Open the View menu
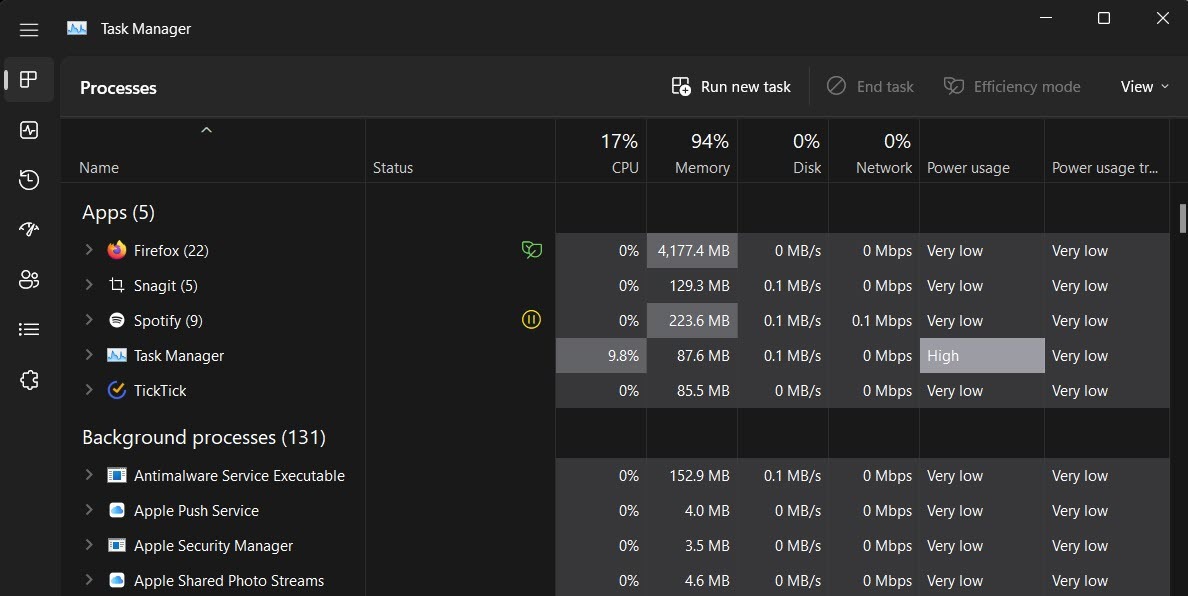 click(x=1143, y=86)
